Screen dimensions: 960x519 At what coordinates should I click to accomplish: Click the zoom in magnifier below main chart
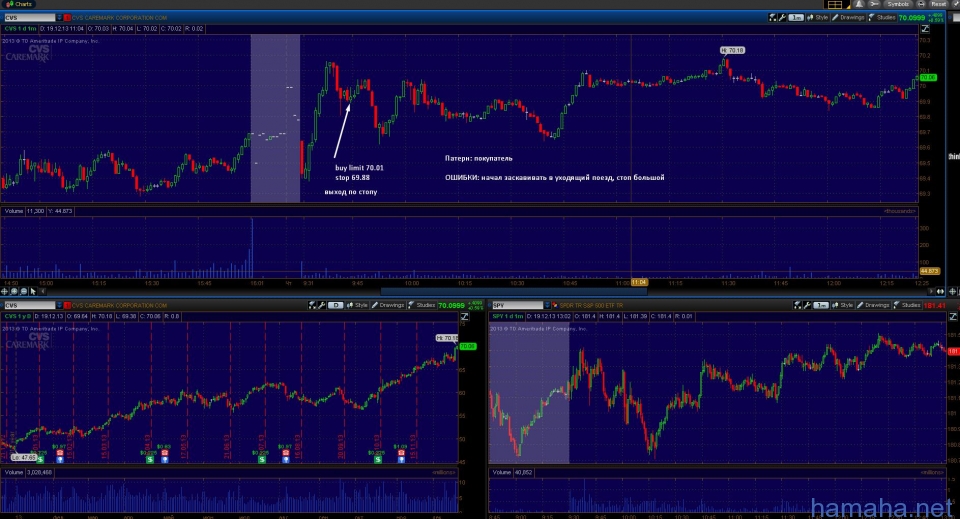click(x=14, y=291)
